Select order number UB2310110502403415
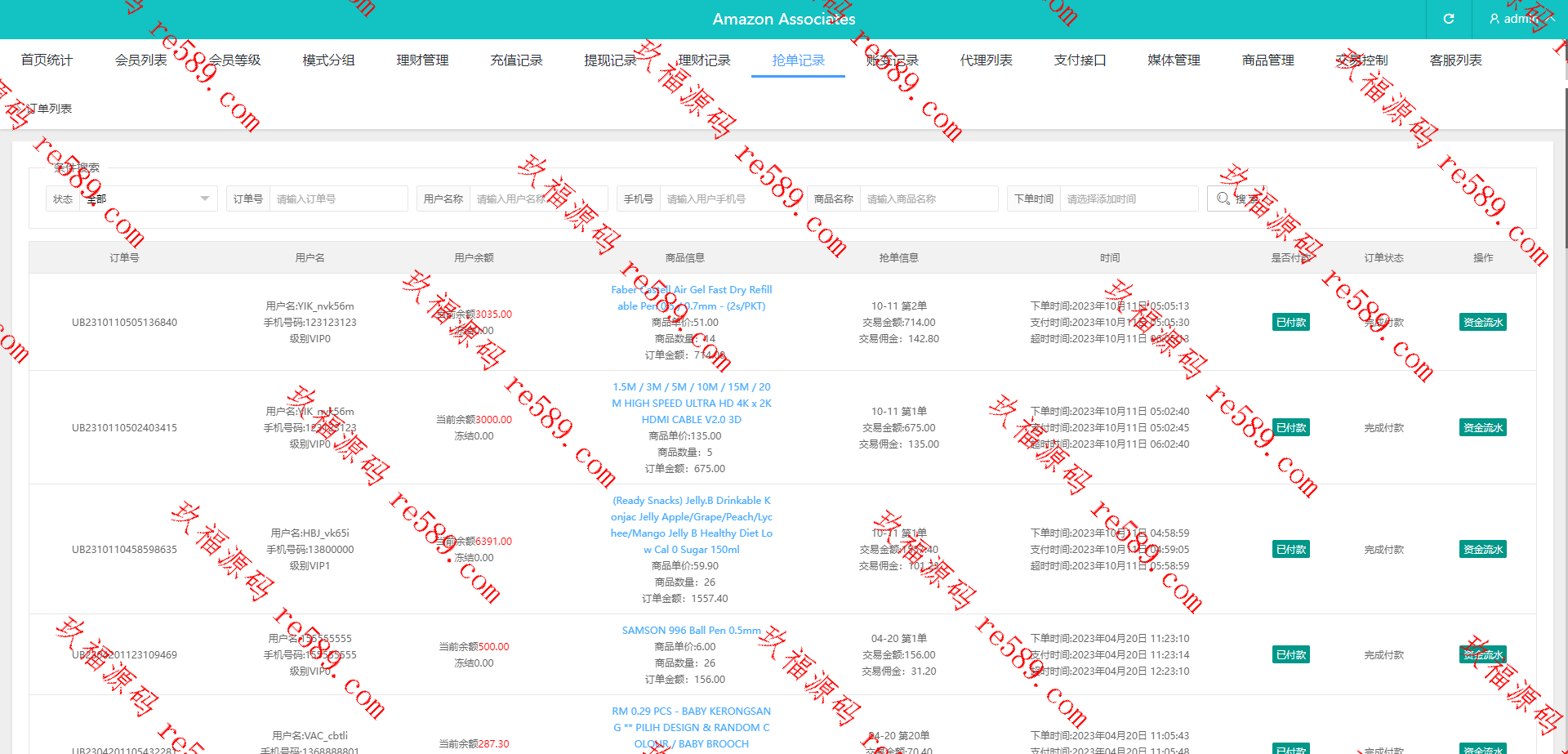This screenshot has height=754, width=1568. [124, 427]
